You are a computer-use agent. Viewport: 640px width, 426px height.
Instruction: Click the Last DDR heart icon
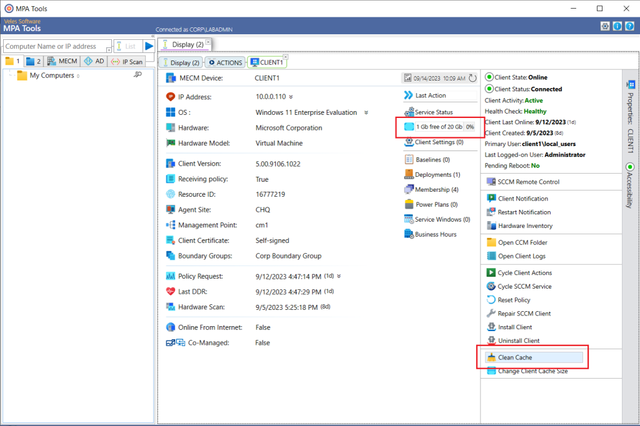point(170,291)
